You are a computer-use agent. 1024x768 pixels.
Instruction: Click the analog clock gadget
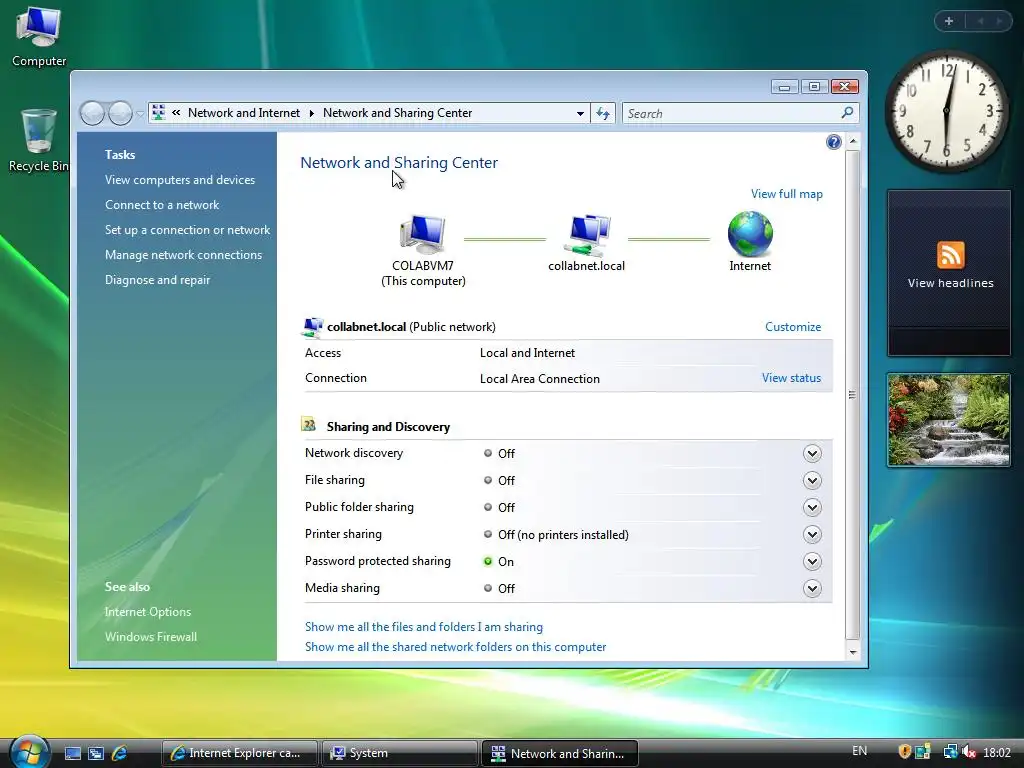click(x=946, y=111)
